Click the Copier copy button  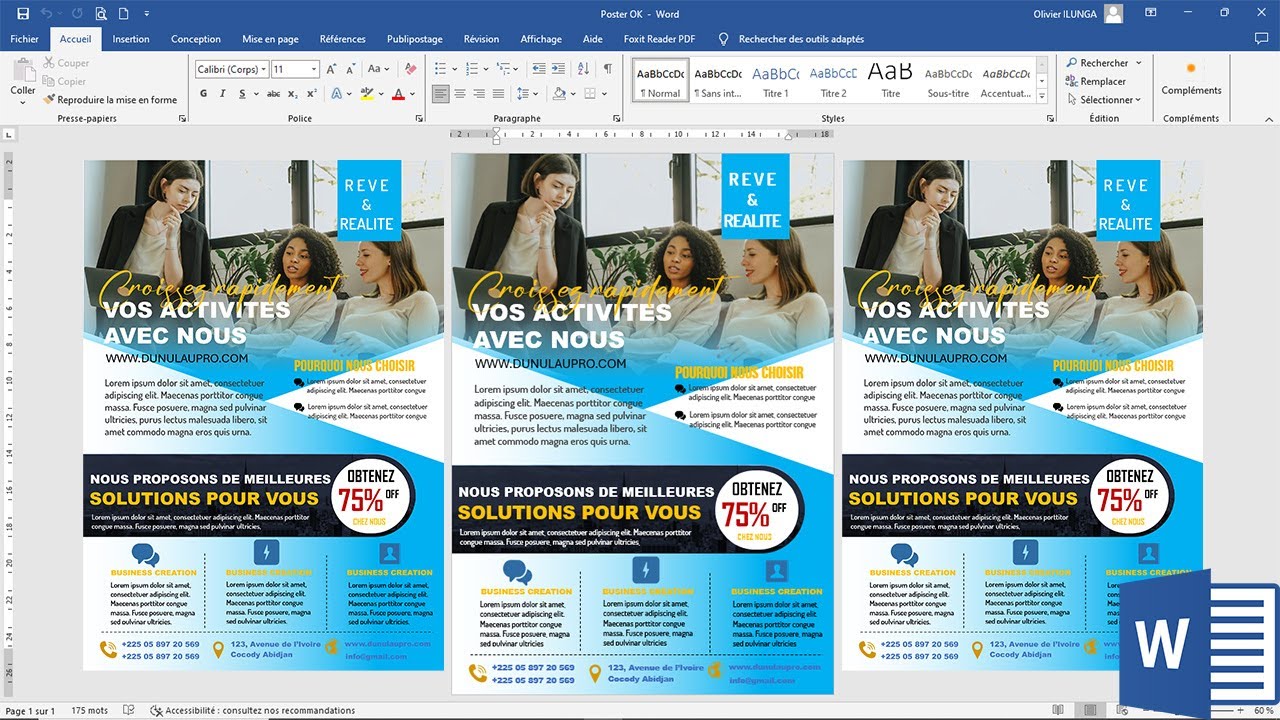coord(65,82)
